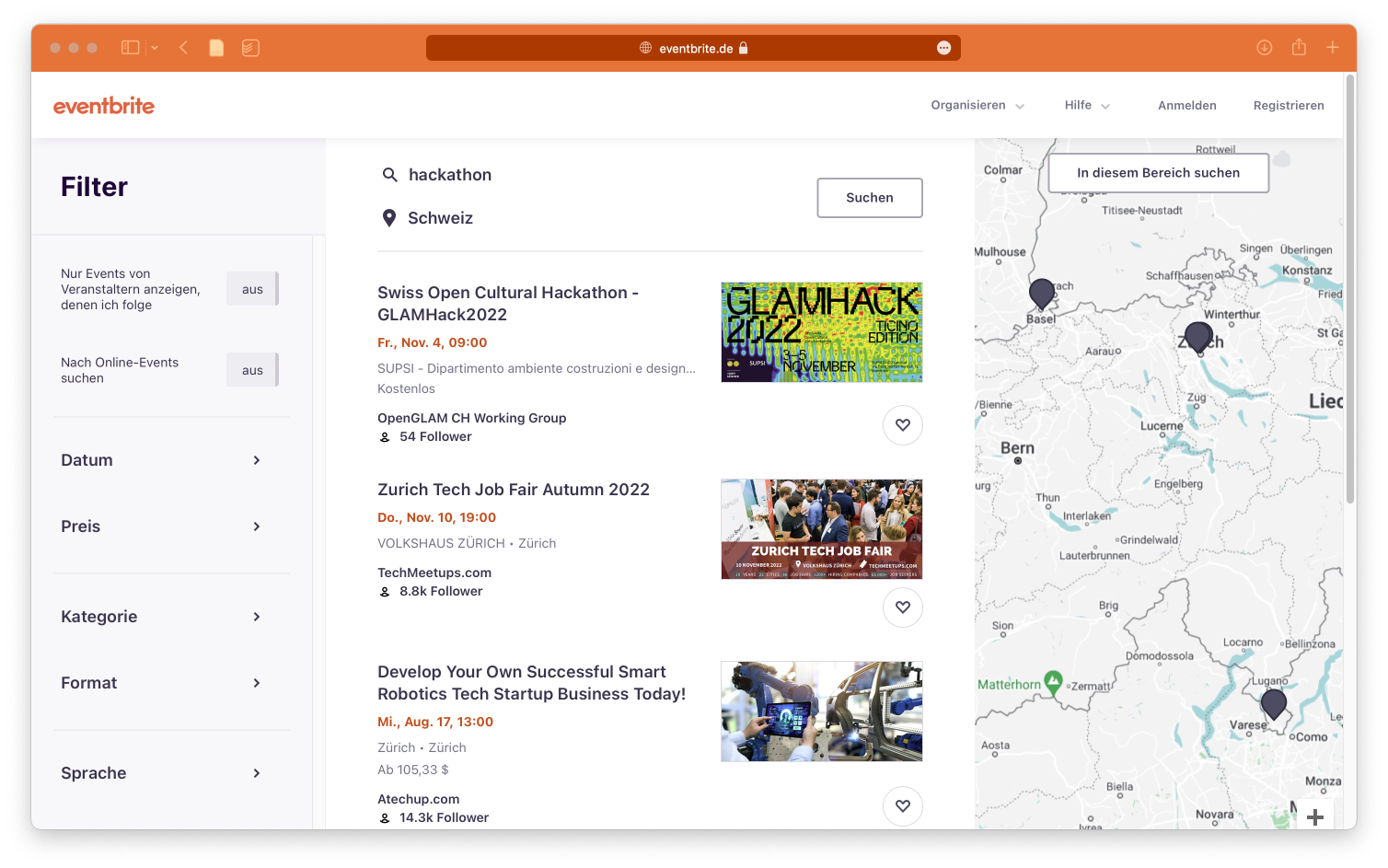Zoom in the map with plus button

tap(1314, 816)
